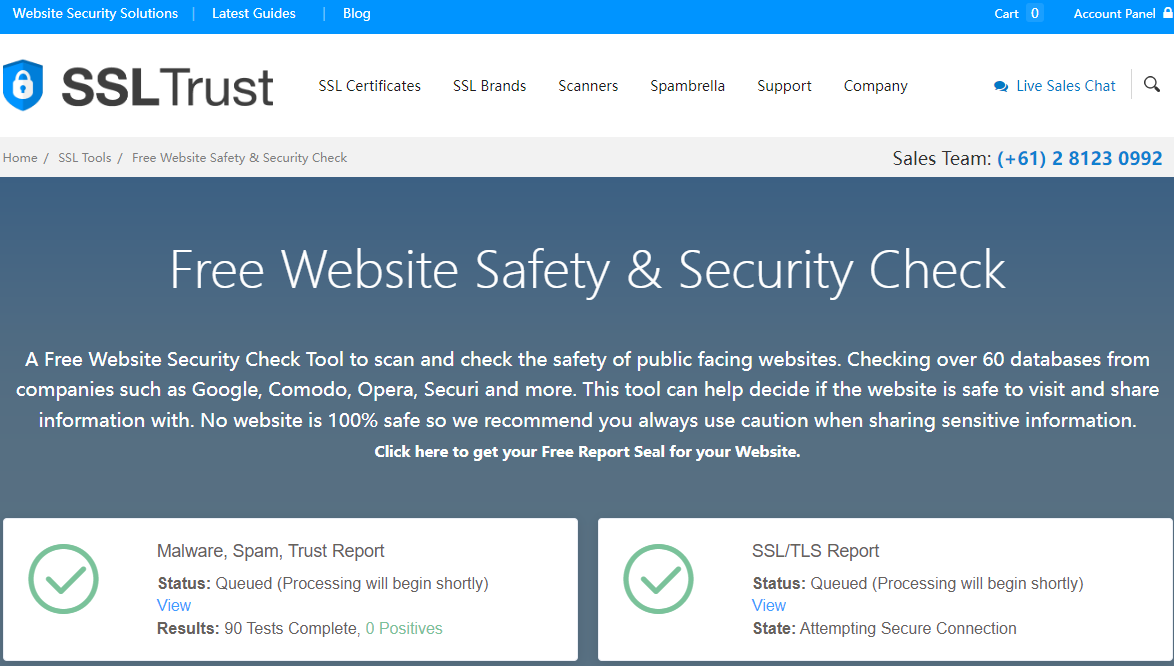Click the SSL/TLS report green checkmark icon
Image resolution: width=1174 pixels, height=666 pixels.
tap(658, 579)
